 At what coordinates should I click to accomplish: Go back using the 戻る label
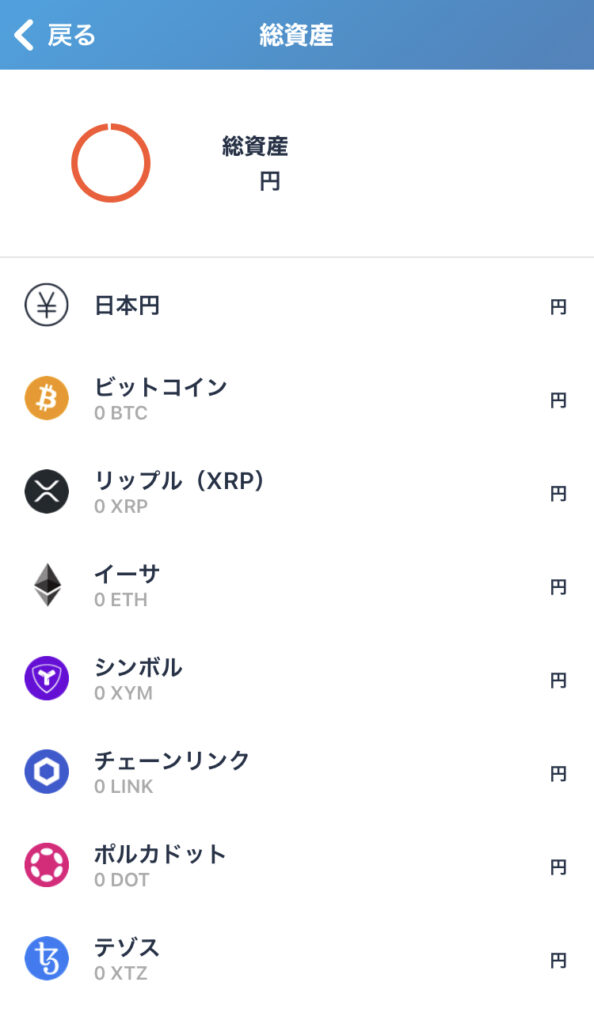[71, 35]
